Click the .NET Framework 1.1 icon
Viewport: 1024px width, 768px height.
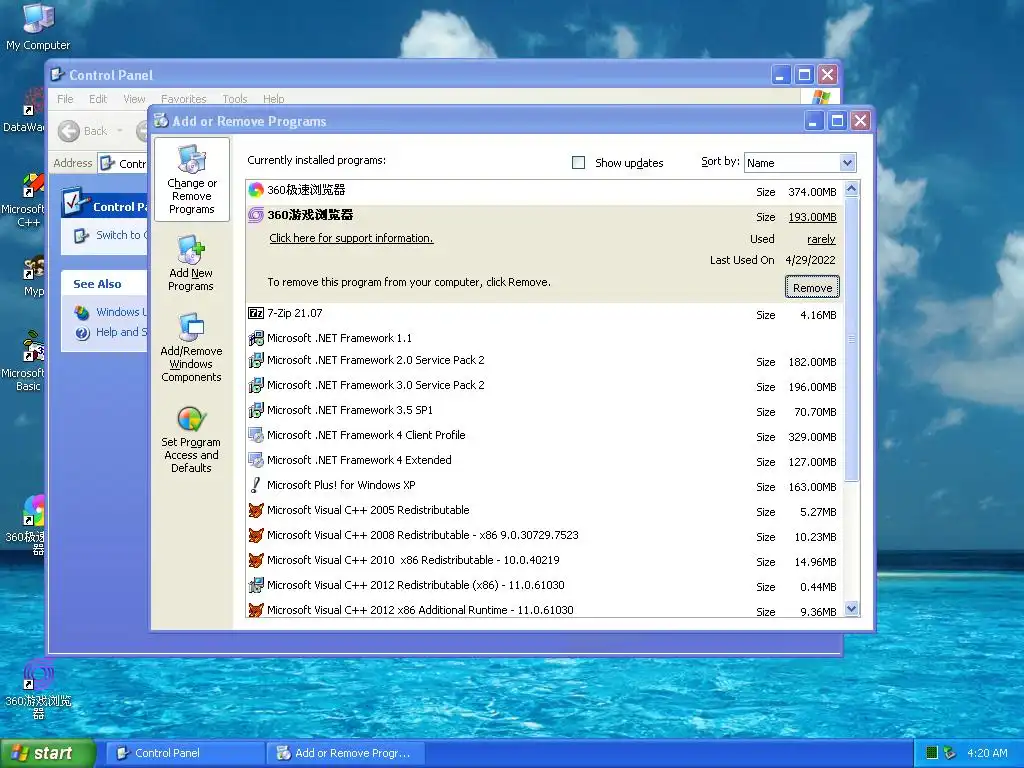point(256,338)
